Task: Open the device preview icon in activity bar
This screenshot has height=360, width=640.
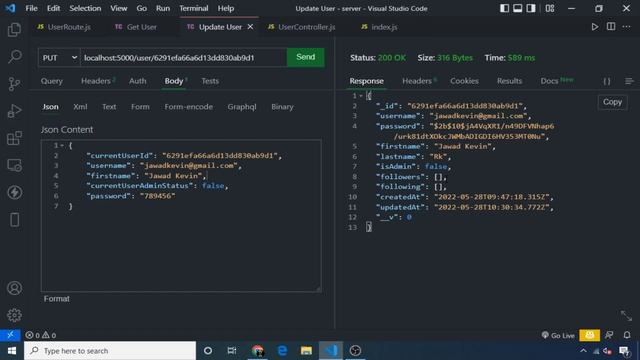Action: (x=14, y=220)
